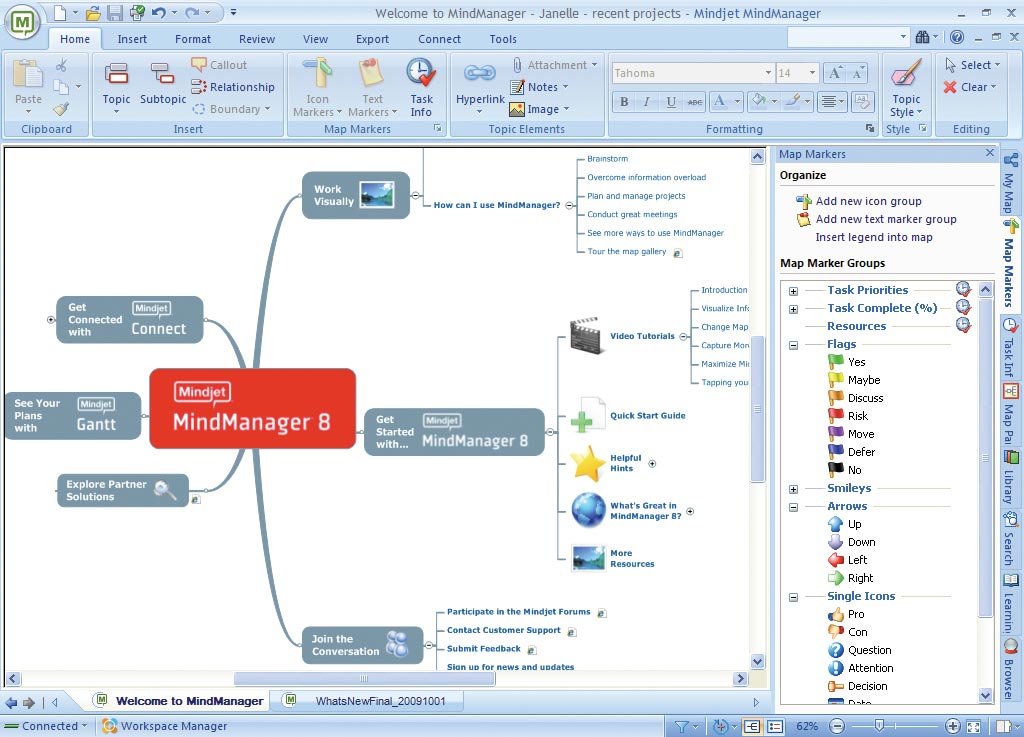Open the Library side panel tab
This screenshot has height=737, width=1024.
tap(1011, 476)
